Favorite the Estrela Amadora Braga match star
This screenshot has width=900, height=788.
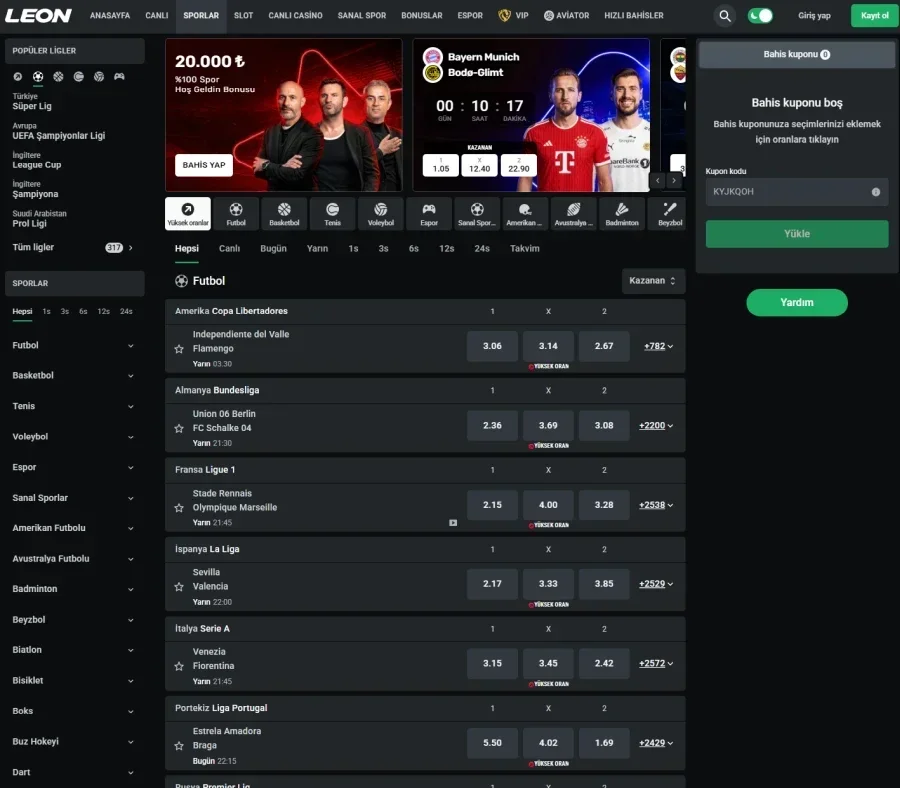point(179,746)
